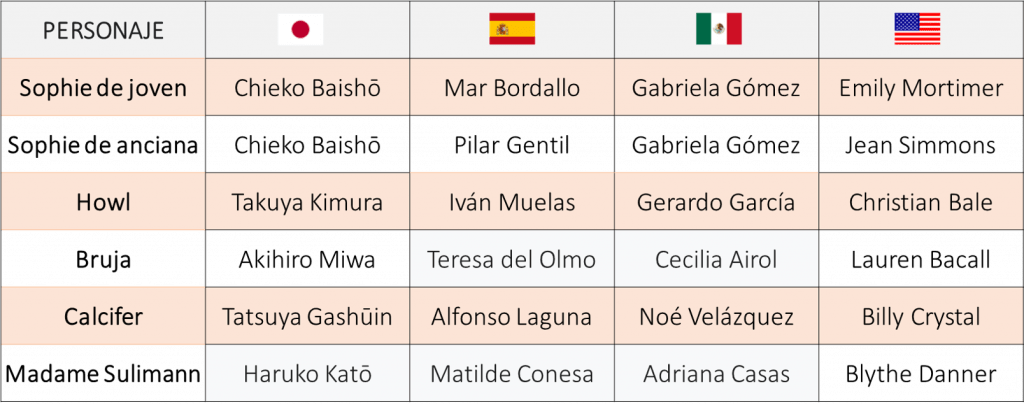Click the Mexico flag icon
The height and width of the screenshot is (405, 1024).
tap(718, 29)
